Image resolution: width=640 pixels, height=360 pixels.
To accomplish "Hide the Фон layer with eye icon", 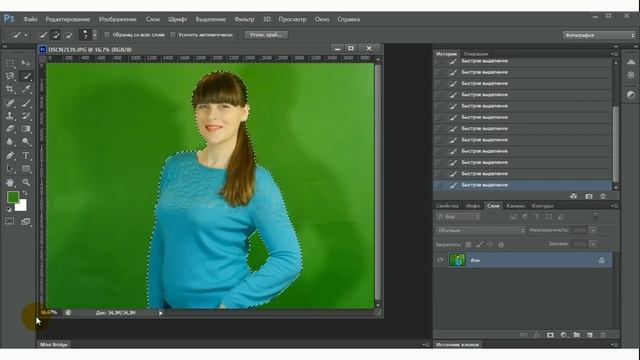I will pos(440,260).
